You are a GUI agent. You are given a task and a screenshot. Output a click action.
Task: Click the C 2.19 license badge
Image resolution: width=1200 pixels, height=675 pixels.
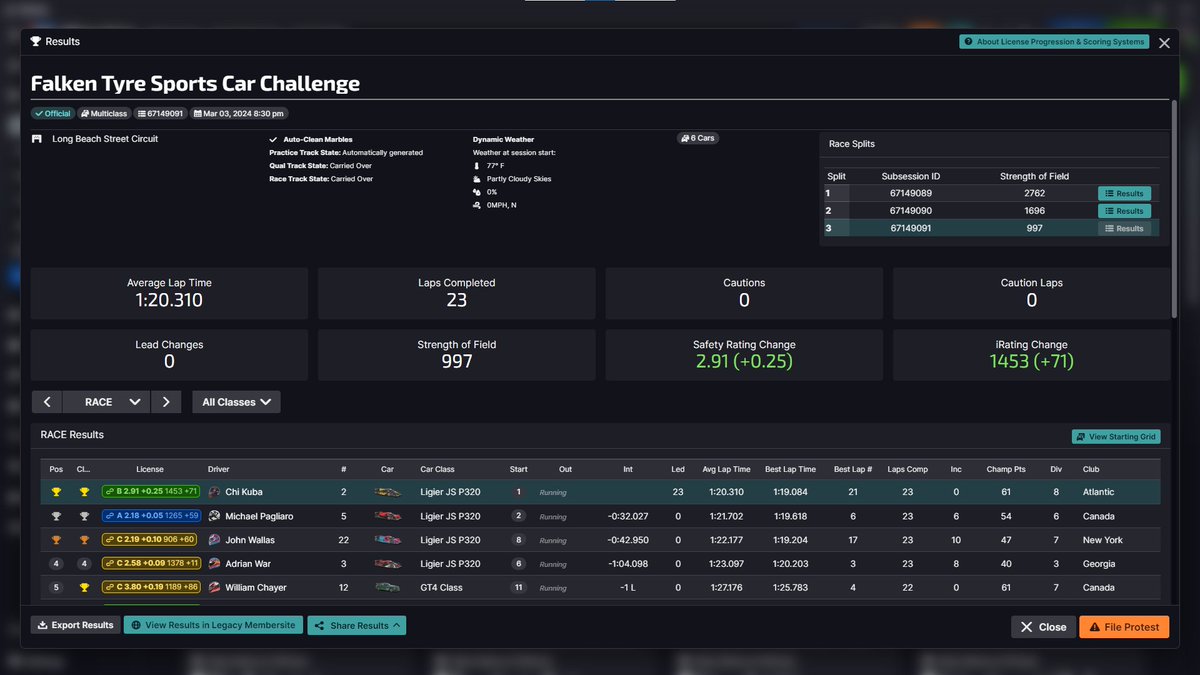click(150, 540)
